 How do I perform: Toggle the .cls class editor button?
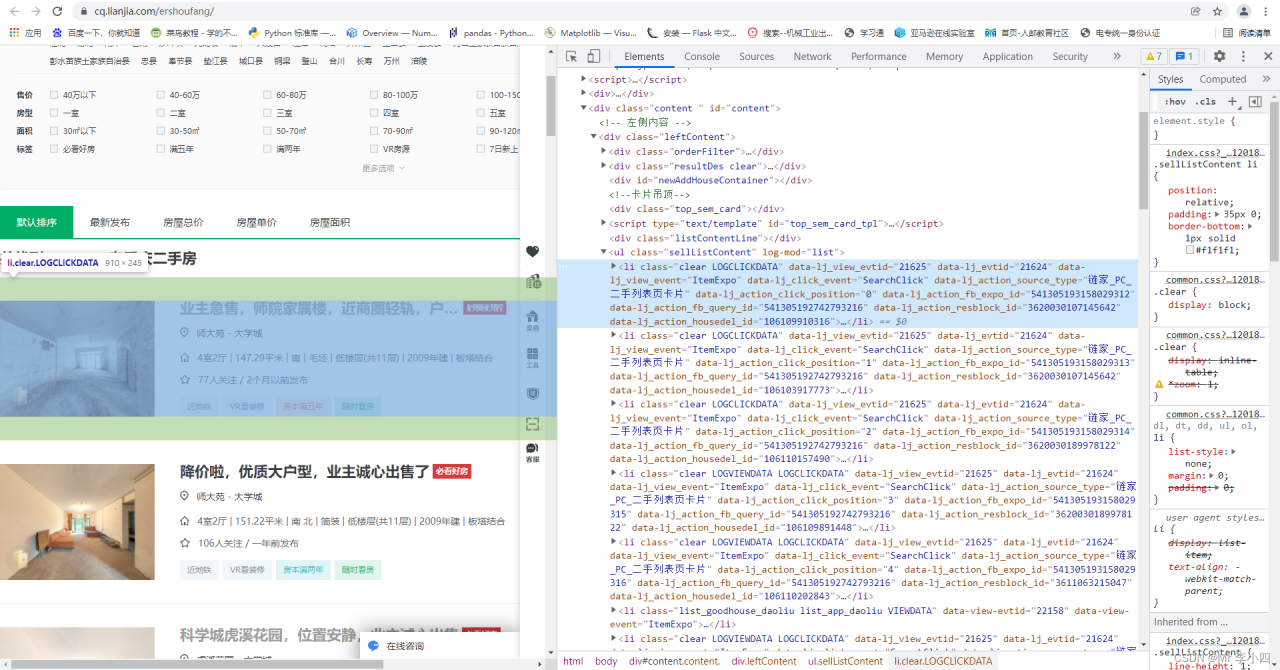1206,101
